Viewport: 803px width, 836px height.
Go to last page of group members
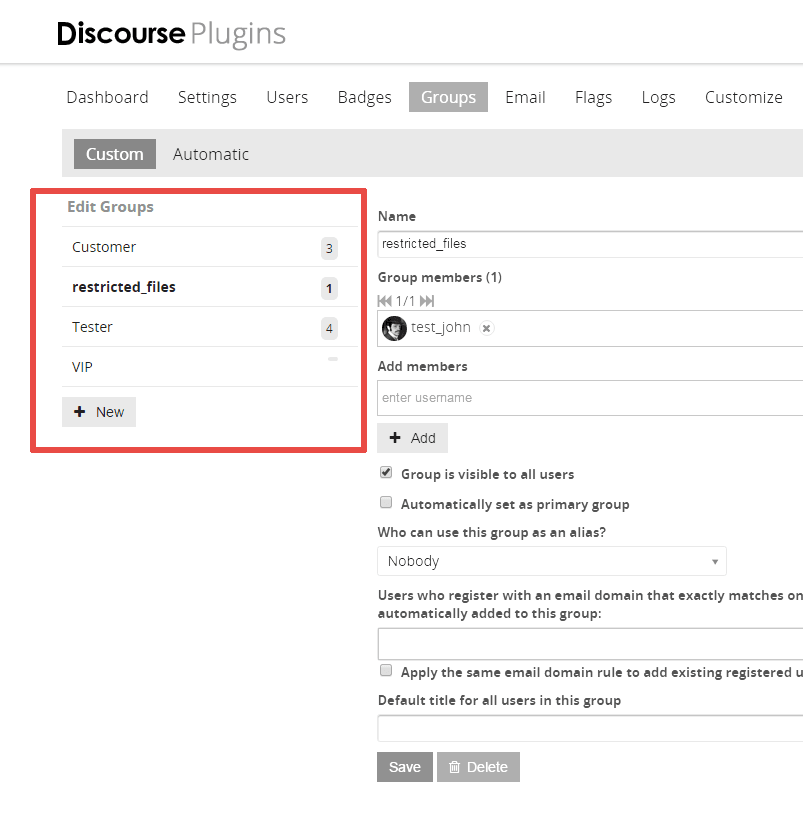pos(427,301)
